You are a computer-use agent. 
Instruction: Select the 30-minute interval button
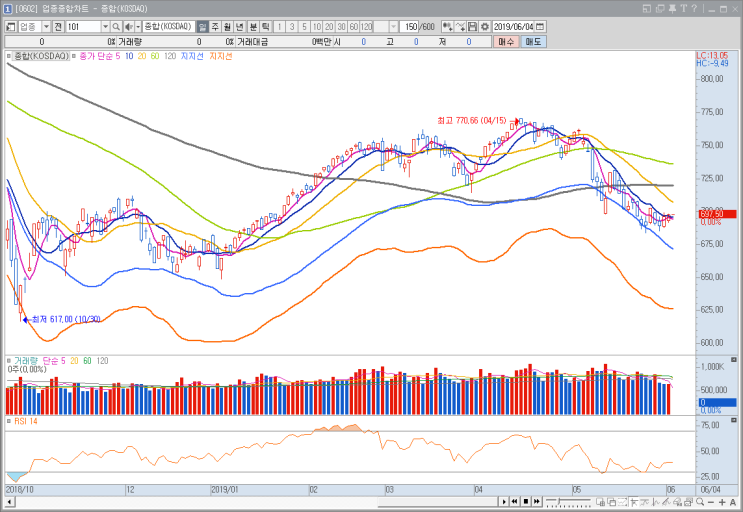click(x=341, y=27)
